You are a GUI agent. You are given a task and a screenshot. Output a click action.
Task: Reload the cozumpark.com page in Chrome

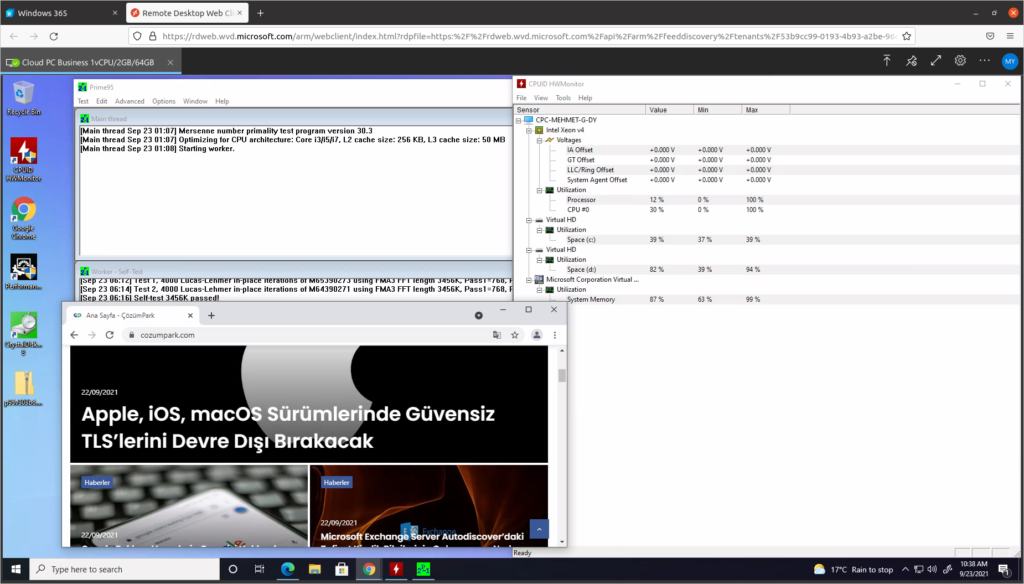[x=110, y=335]
